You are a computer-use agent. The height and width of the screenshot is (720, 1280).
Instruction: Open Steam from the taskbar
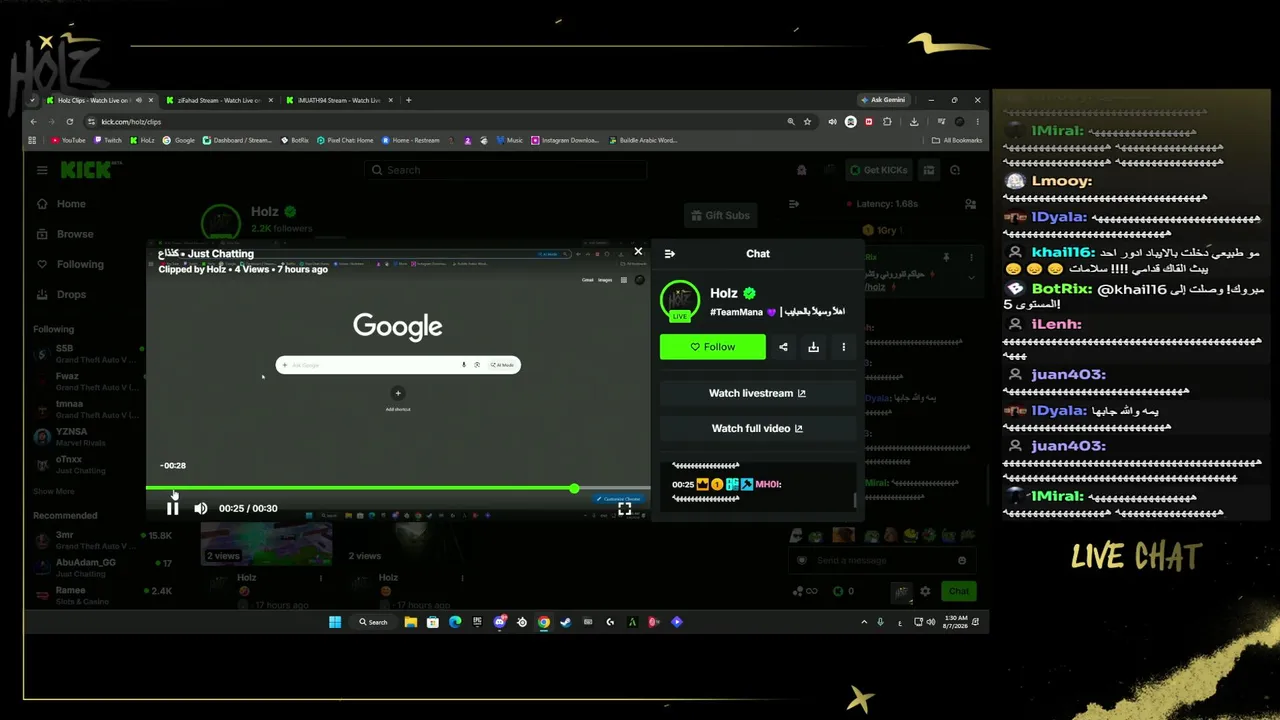click(x=566, y=622)
